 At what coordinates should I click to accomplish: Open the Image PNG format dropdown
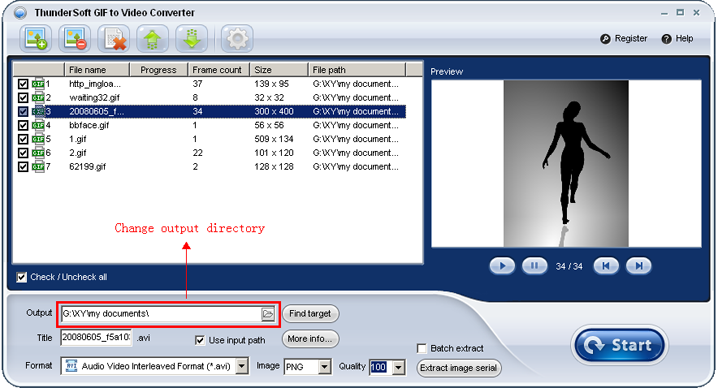coord(324,366)
